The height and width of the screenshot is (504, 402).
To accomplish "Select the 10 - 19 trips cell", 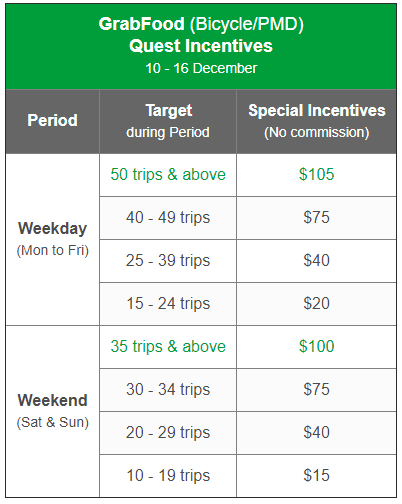I will tap(168, 476).
